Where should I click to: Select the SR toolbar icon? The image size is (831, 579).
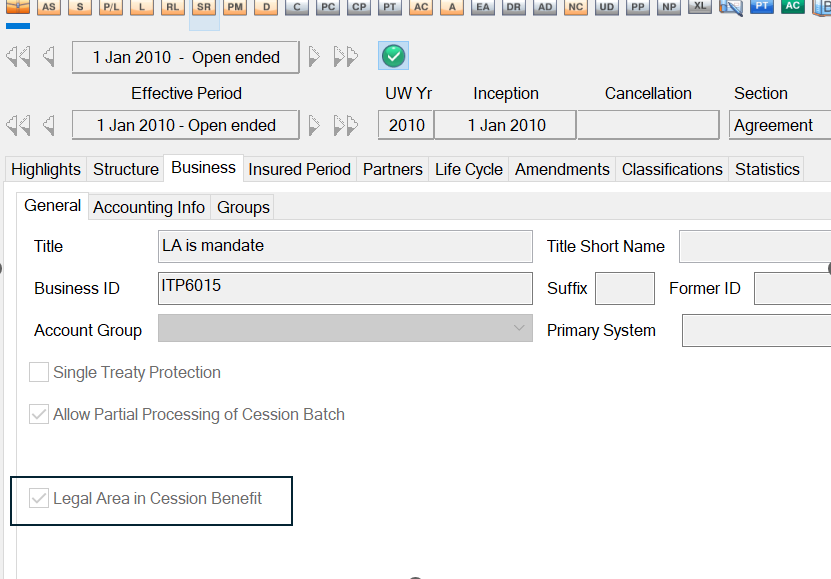(x=204, y=7)
